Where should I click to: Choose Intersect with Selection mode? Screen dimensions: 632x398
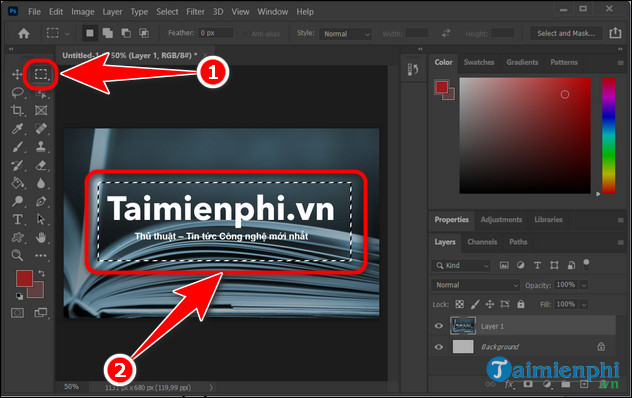pyautogui.click(x=144, y=33)
